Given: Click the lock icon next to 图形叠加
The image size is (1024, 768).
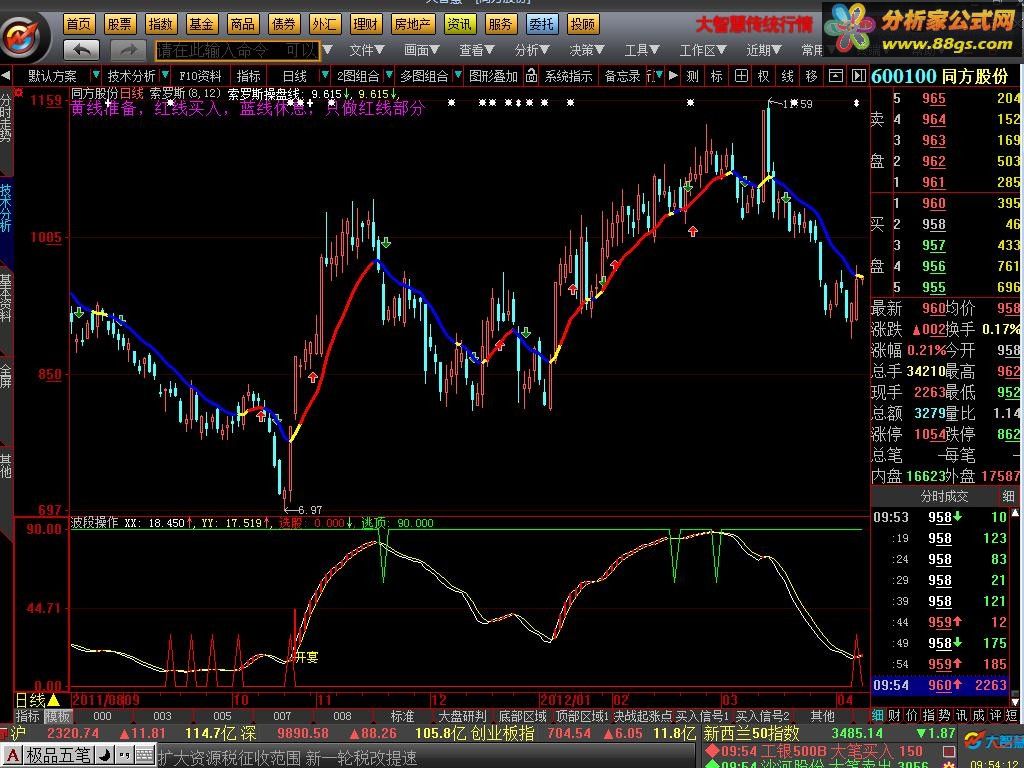Looking at the screenshot, I should (531, 76).
